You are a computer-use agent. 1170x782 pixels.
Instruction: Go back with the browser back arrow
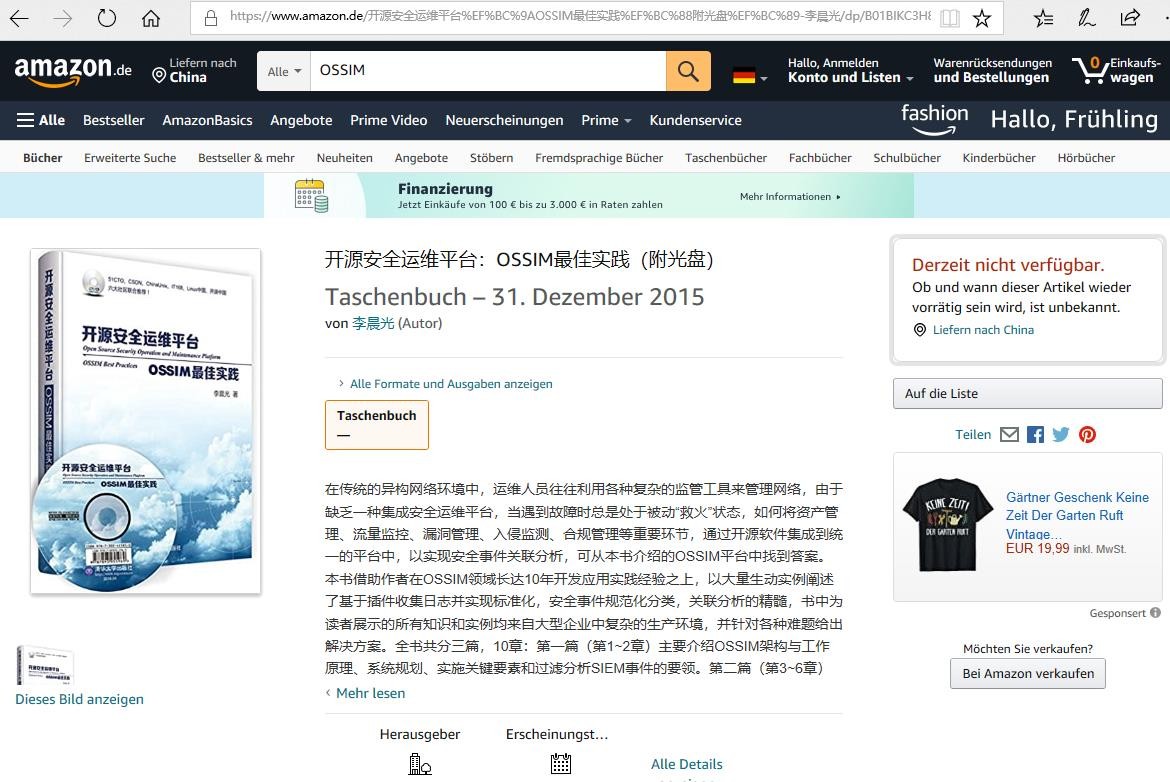(19, 18)
